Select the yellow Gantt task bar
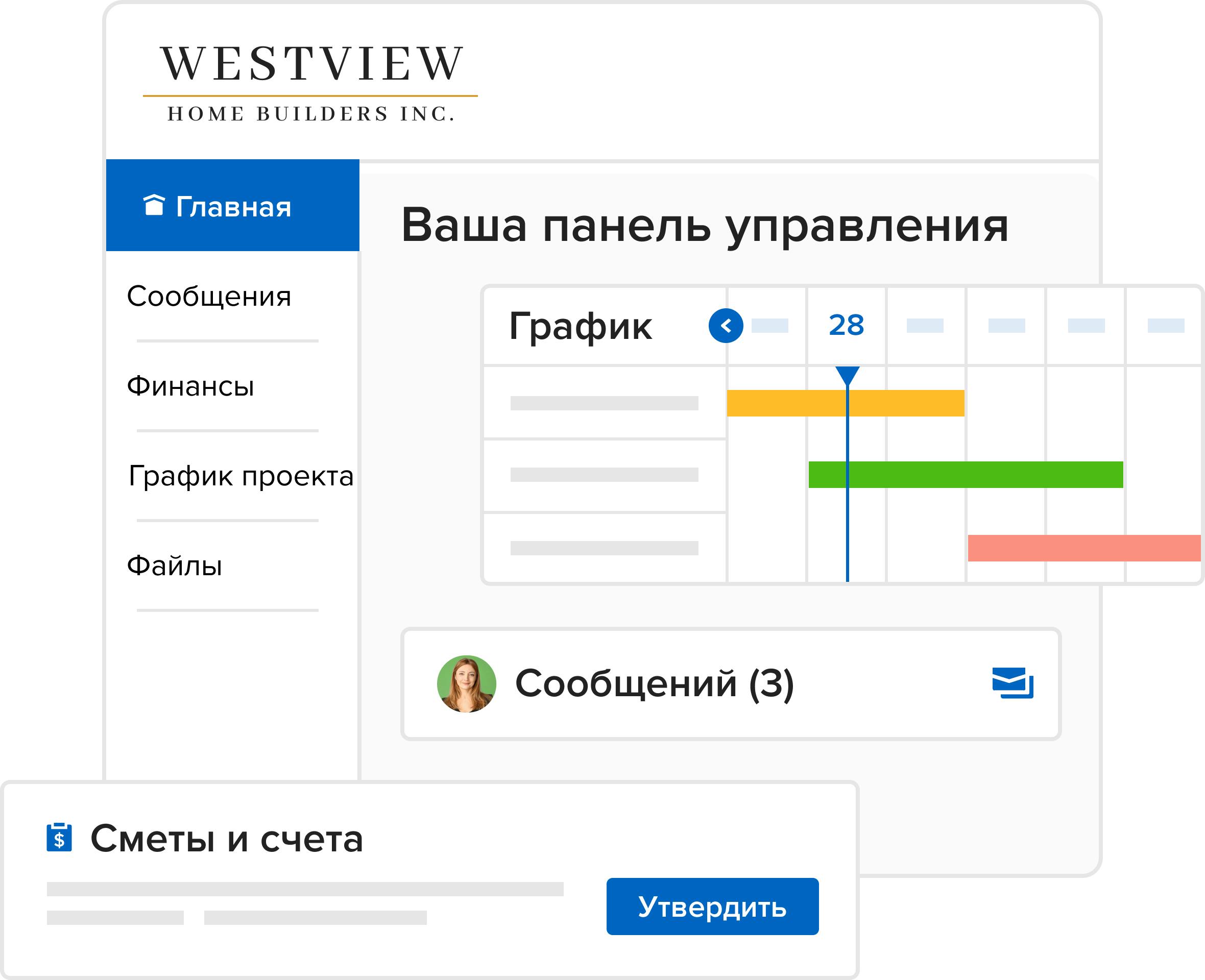The image size is (1205, 980). [846, 403]
